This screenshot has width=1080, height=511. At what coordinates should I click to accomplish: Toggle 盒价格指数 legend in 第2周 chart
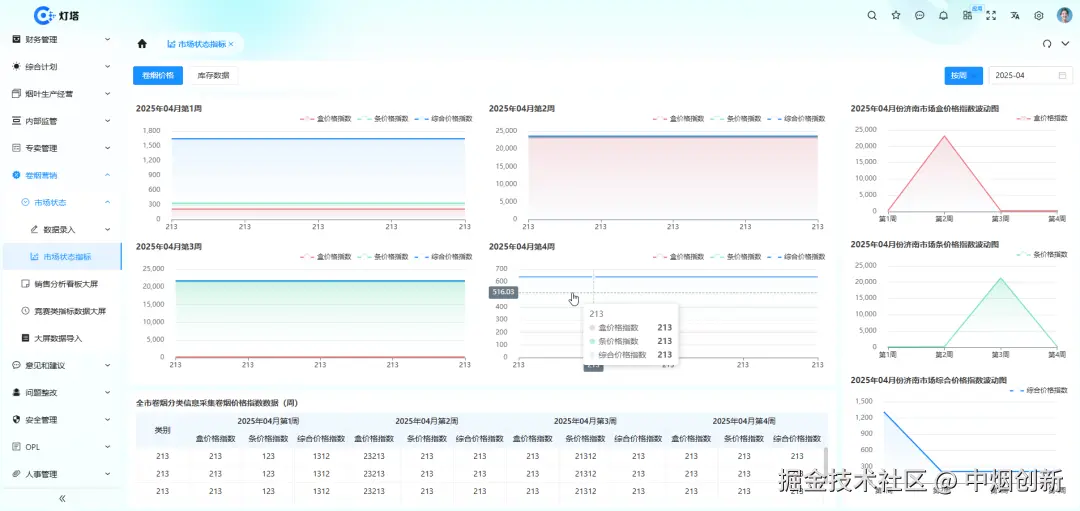[679, 118]
